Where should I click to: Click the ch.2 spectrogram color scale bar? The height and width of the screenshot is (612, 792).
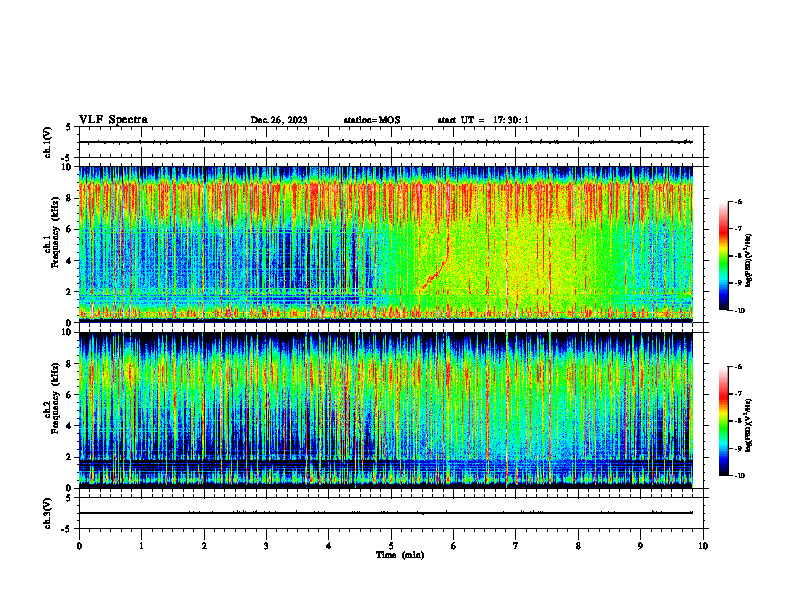[x=723, y=421]
